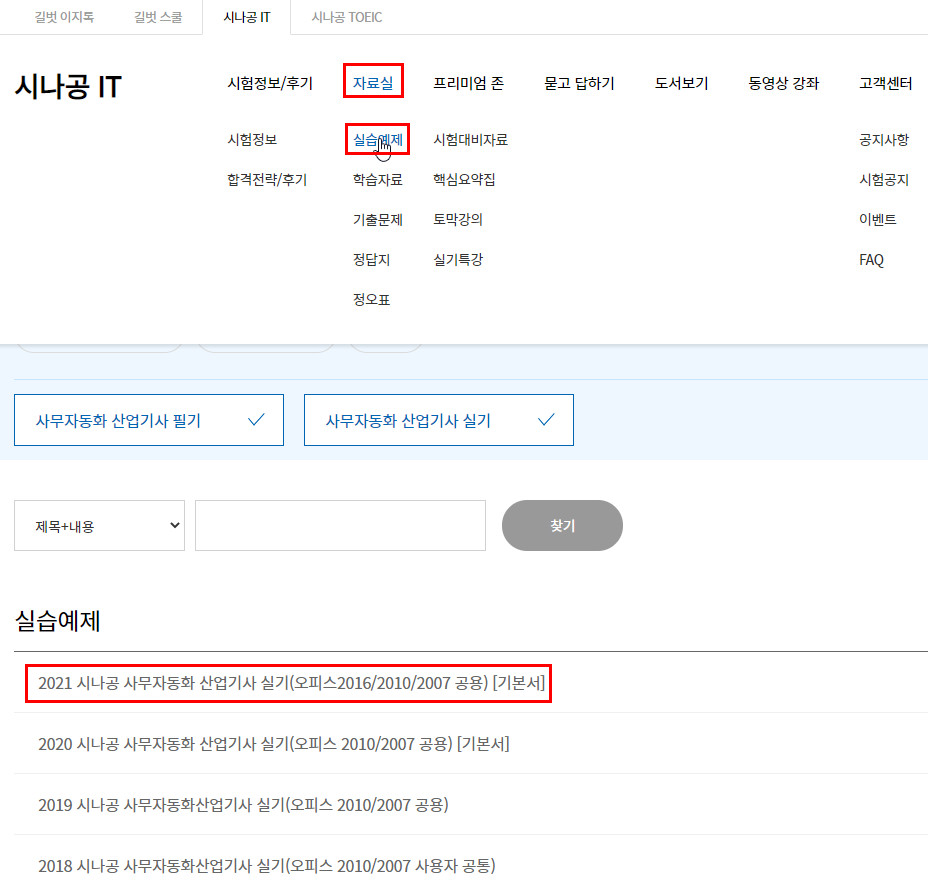The image size is (928, 890).
Task: Expand the 제목+내용 search type dropdown
Action: [x=99, y=525]
